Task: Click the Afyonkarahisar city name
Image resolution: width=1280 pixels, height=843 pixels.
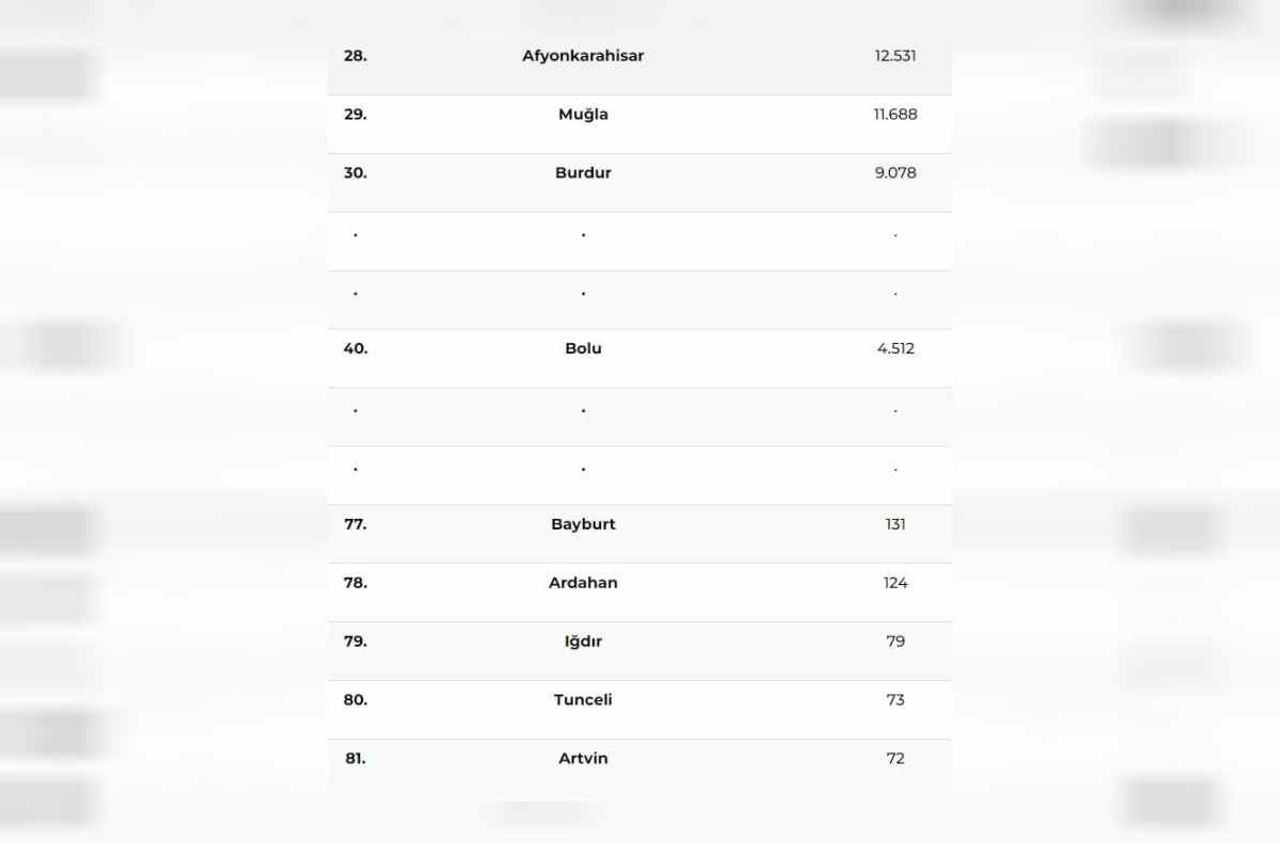Action: coord(583,56)
